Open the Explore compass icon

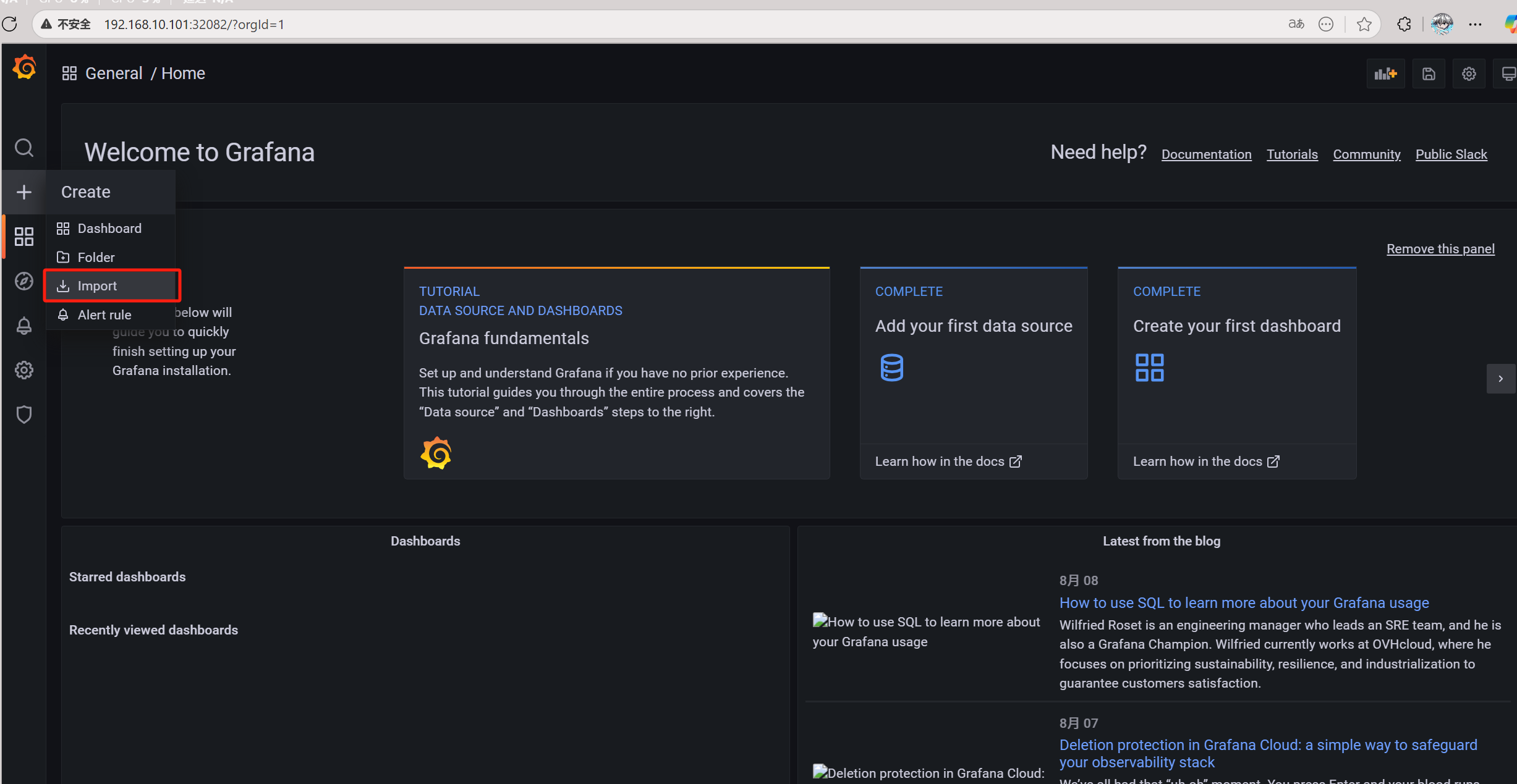coord(24,281)
